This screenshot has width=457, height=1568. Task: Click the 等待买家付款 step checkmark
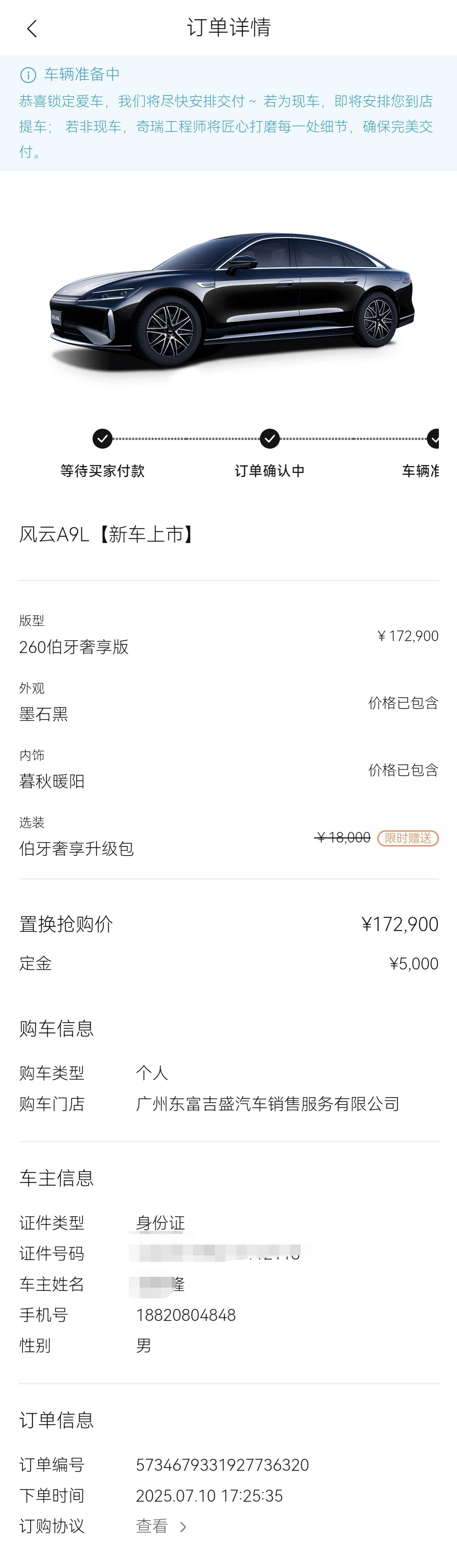tap(102, 438)
